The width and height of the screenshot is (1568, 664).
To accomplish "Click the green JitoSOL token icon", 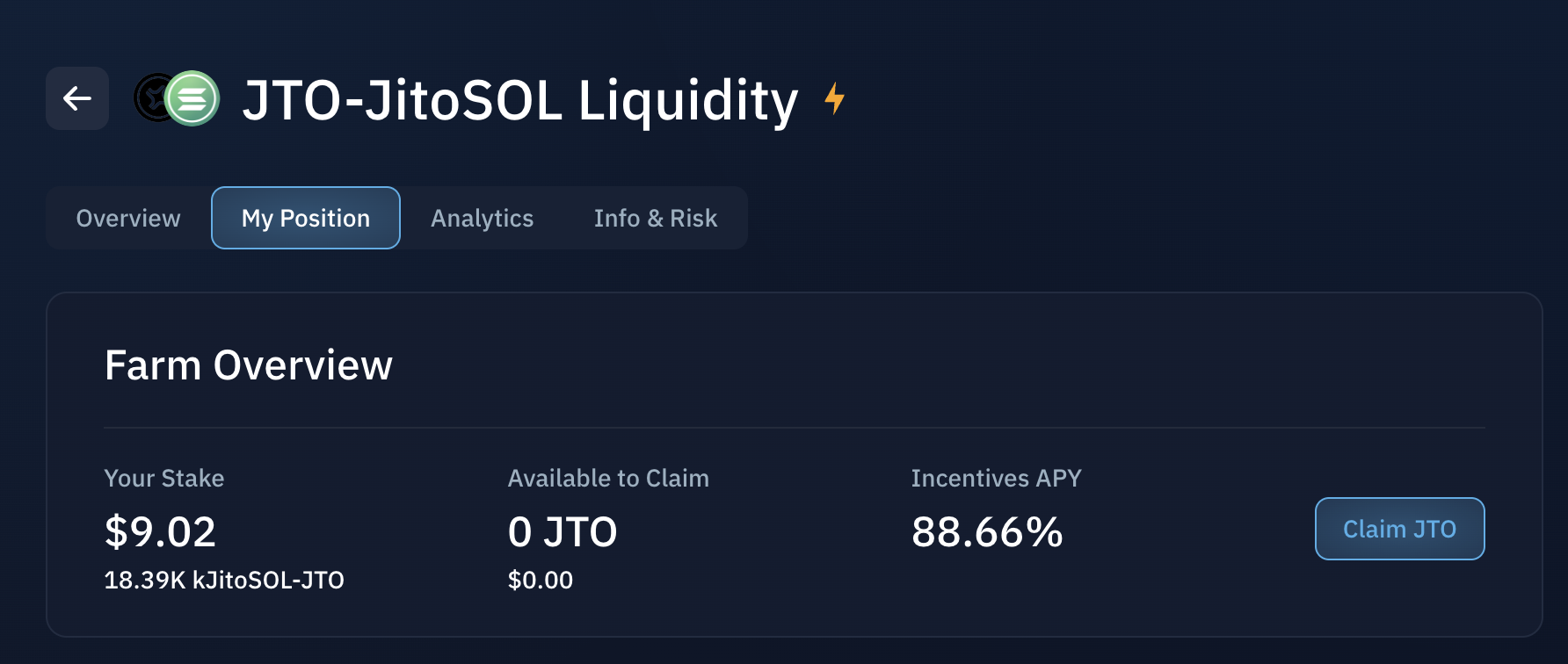I will (192, 98).
